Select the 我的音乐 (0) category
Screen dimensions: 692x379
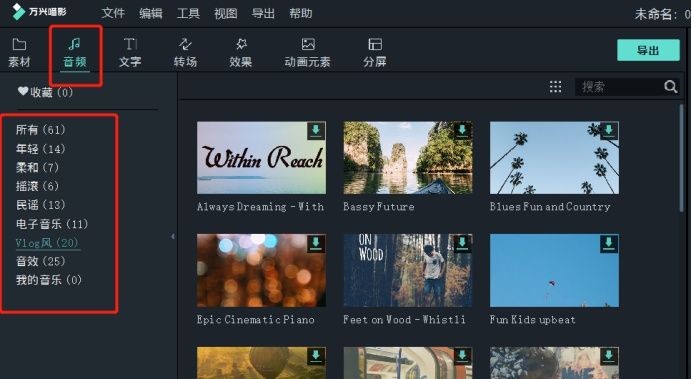coord(49,280)
